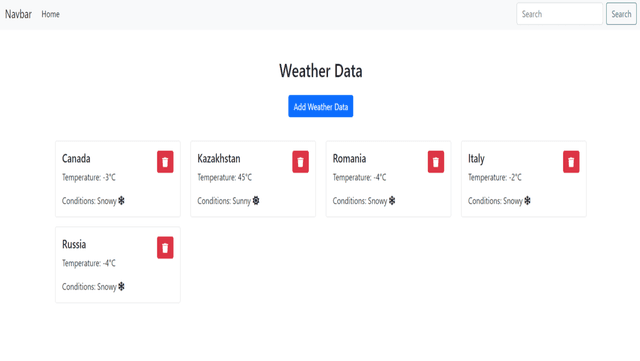Click Conditions: Snowy in Canada card
Viewport: 640px width, 361px height.
click(89, 201)
